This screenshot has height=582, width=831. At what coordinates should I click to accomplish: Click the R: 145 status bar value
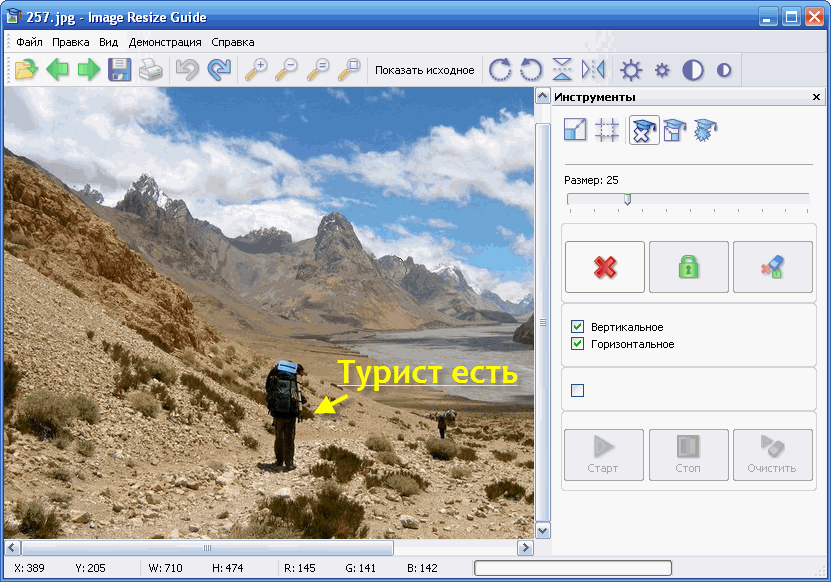pyautogui.click(x=299, y=568)
